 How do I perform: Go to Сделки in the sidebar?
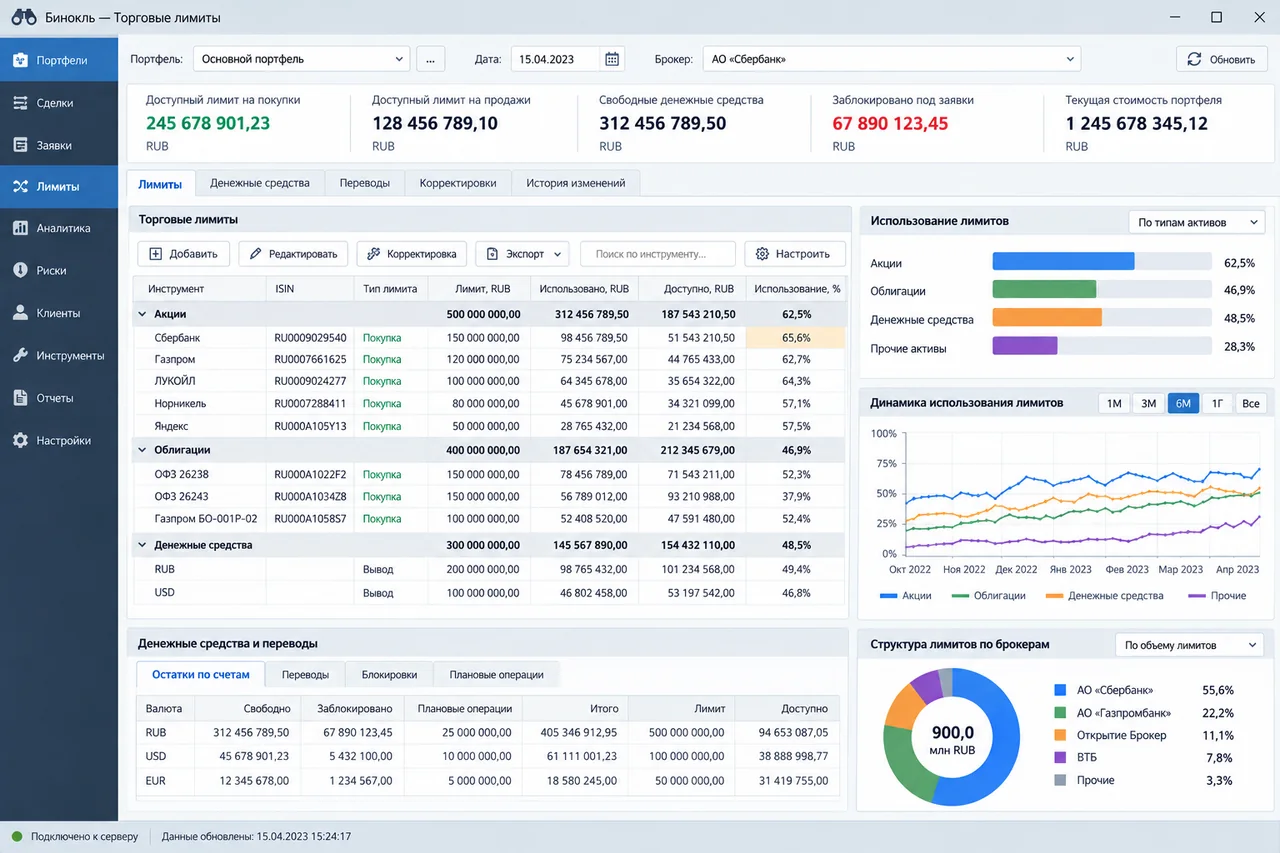[x=59, y=103]
